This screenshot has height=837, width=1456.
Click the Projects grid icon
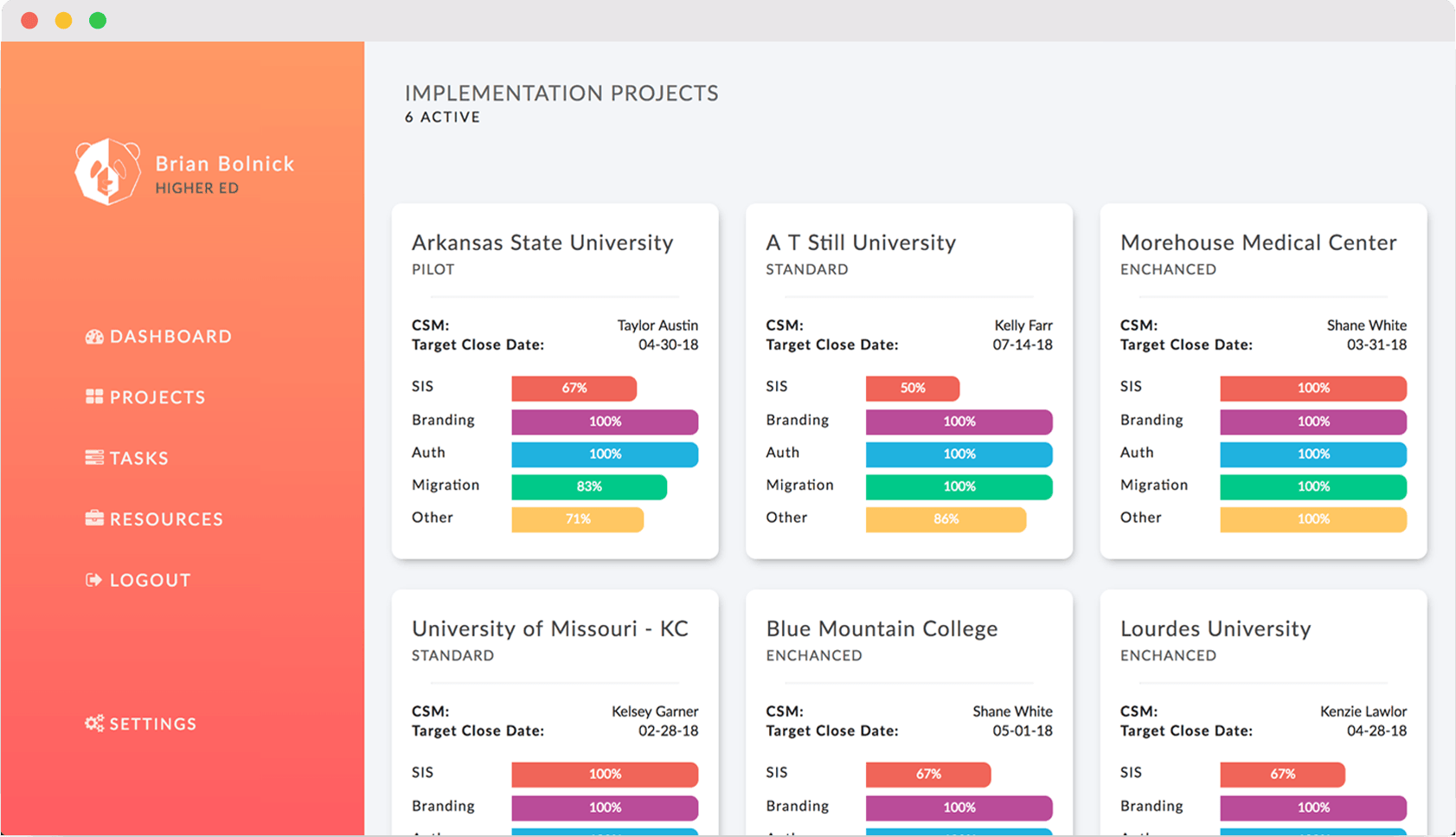tap(94, 396)
